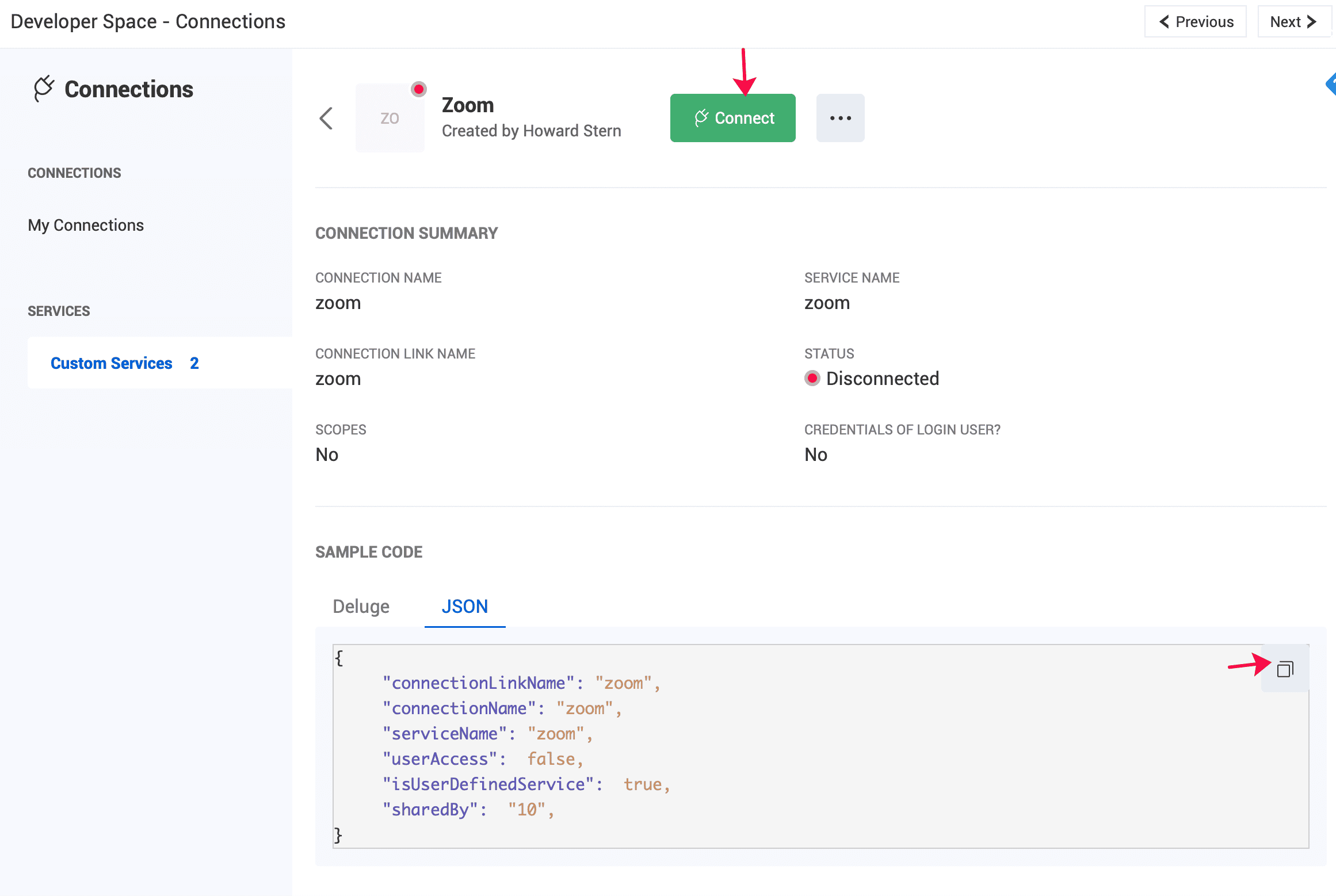Click the SAMPLE CODE heading
The height and width of the screenshot is (896, 1336).
click(x=369, y=552)
